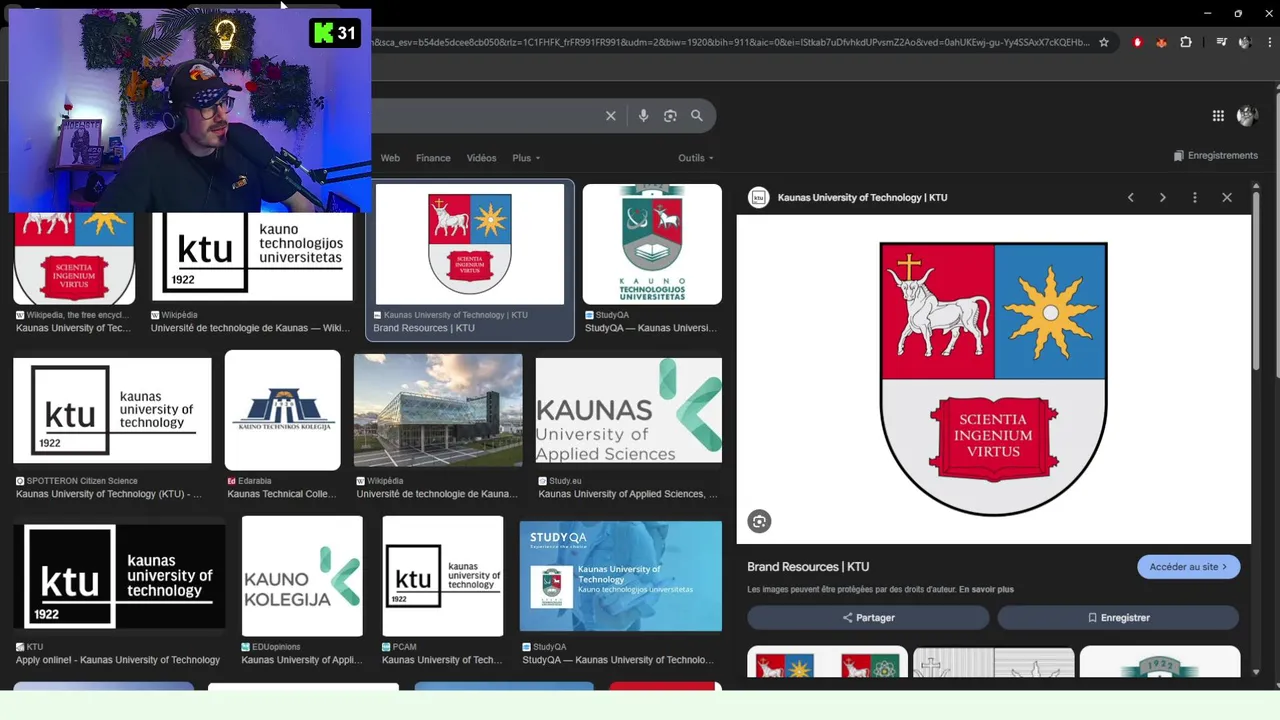
Task: Start voice search with microphone icon
Action: (x=643, y=116)
